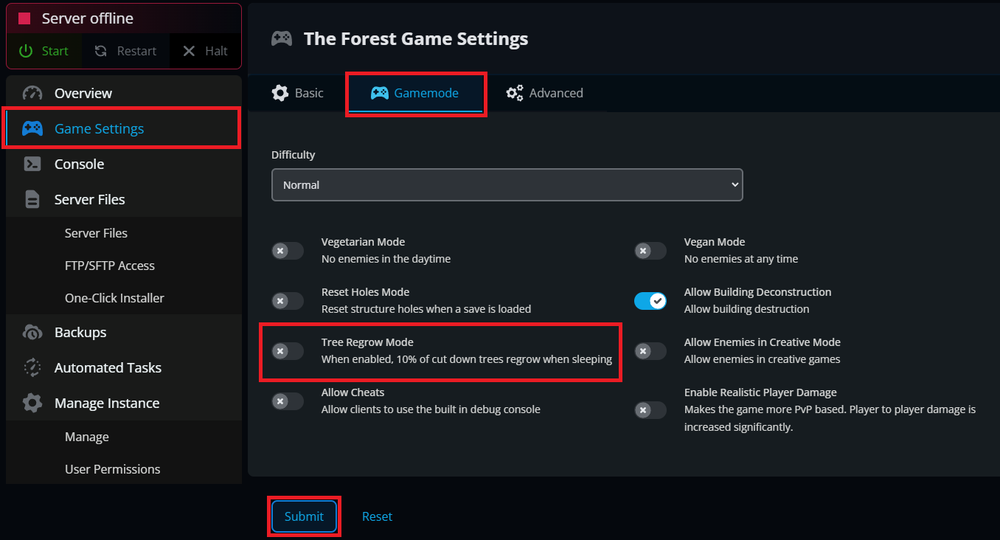Click the Overview gauge icon
Screen dimensions: 1000x540
[32, 93]
